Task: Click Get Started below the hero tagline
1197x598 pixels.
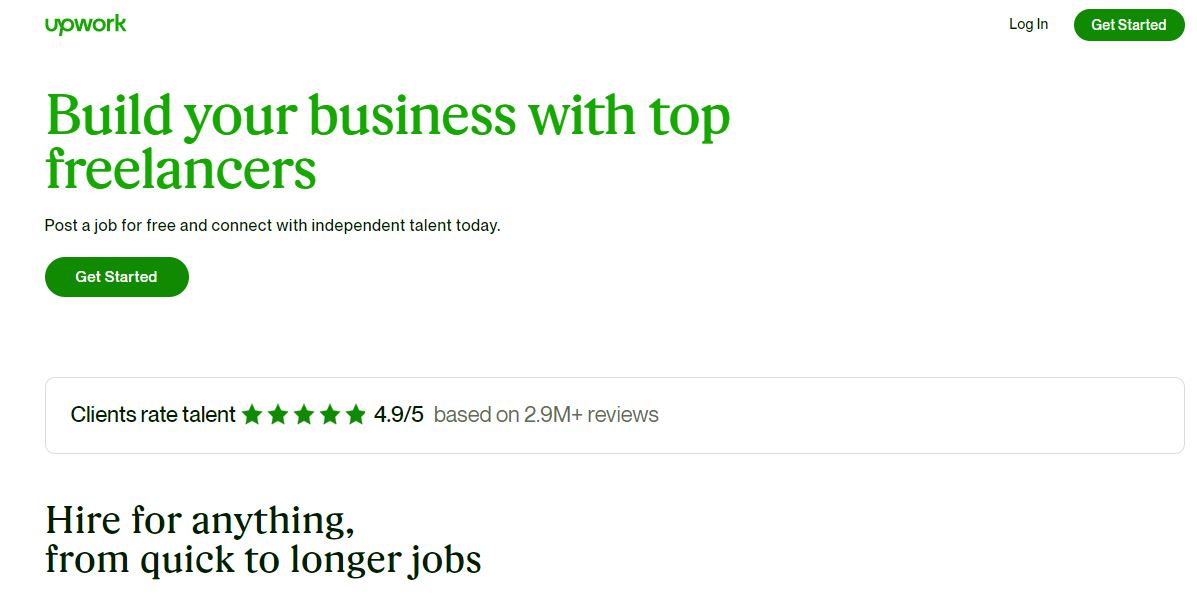Action: [x=116, y=276]
